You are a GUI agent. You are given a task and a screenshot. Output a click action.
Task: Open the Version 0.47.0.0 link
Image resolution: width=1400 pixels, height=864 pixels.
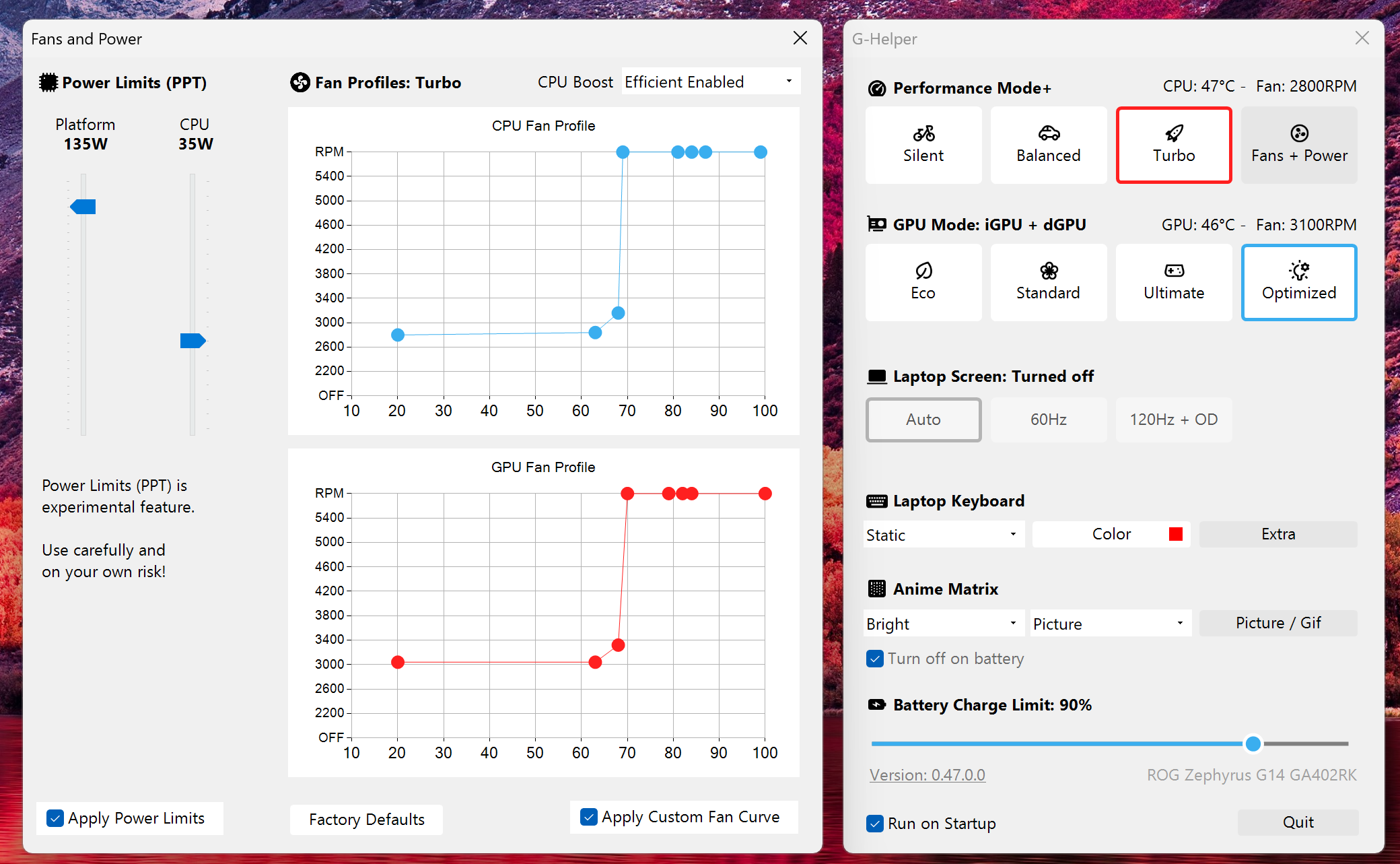[x=928, y=774]
